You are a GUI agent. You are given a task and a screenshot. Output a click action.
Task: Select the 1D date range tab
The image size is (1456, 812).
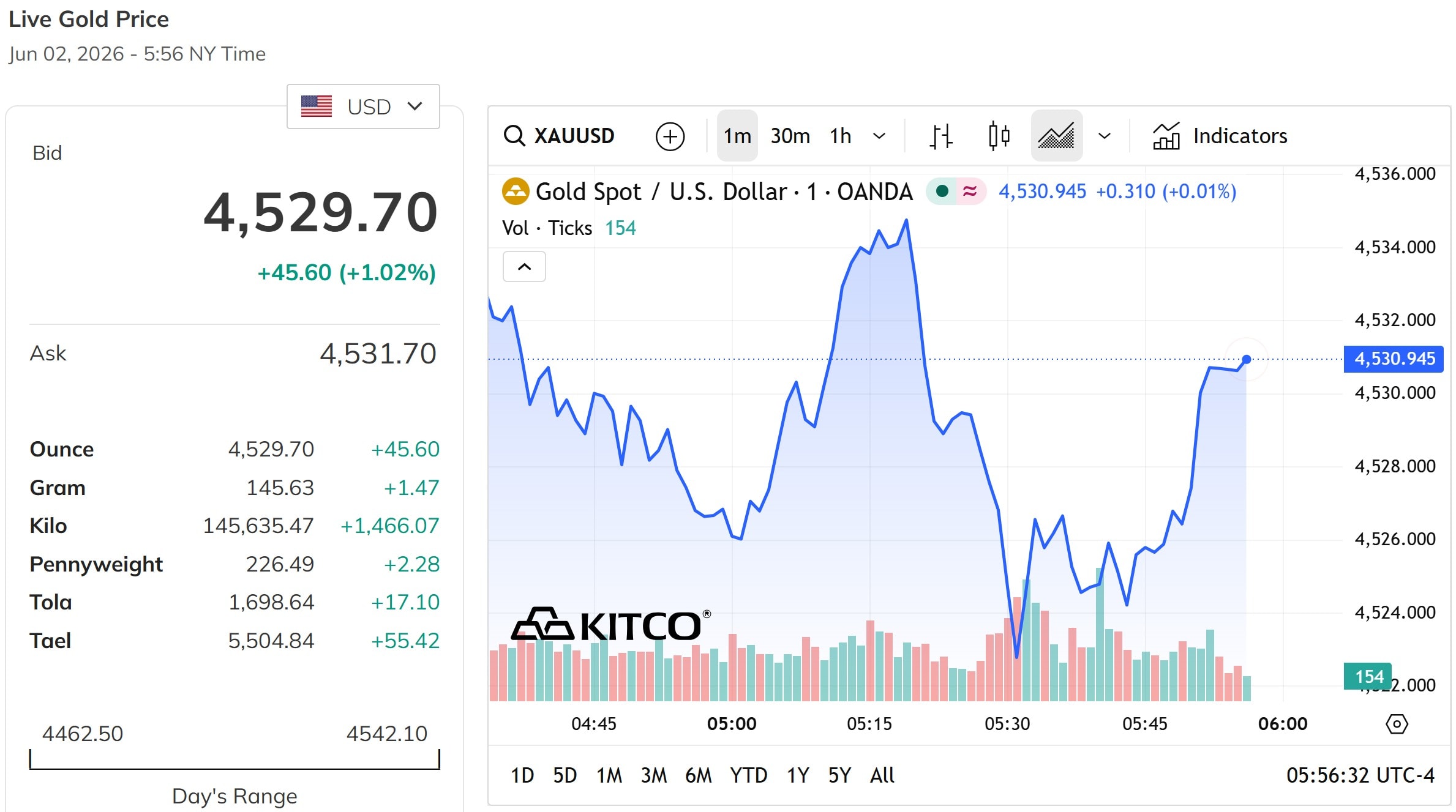coord(522,775)
